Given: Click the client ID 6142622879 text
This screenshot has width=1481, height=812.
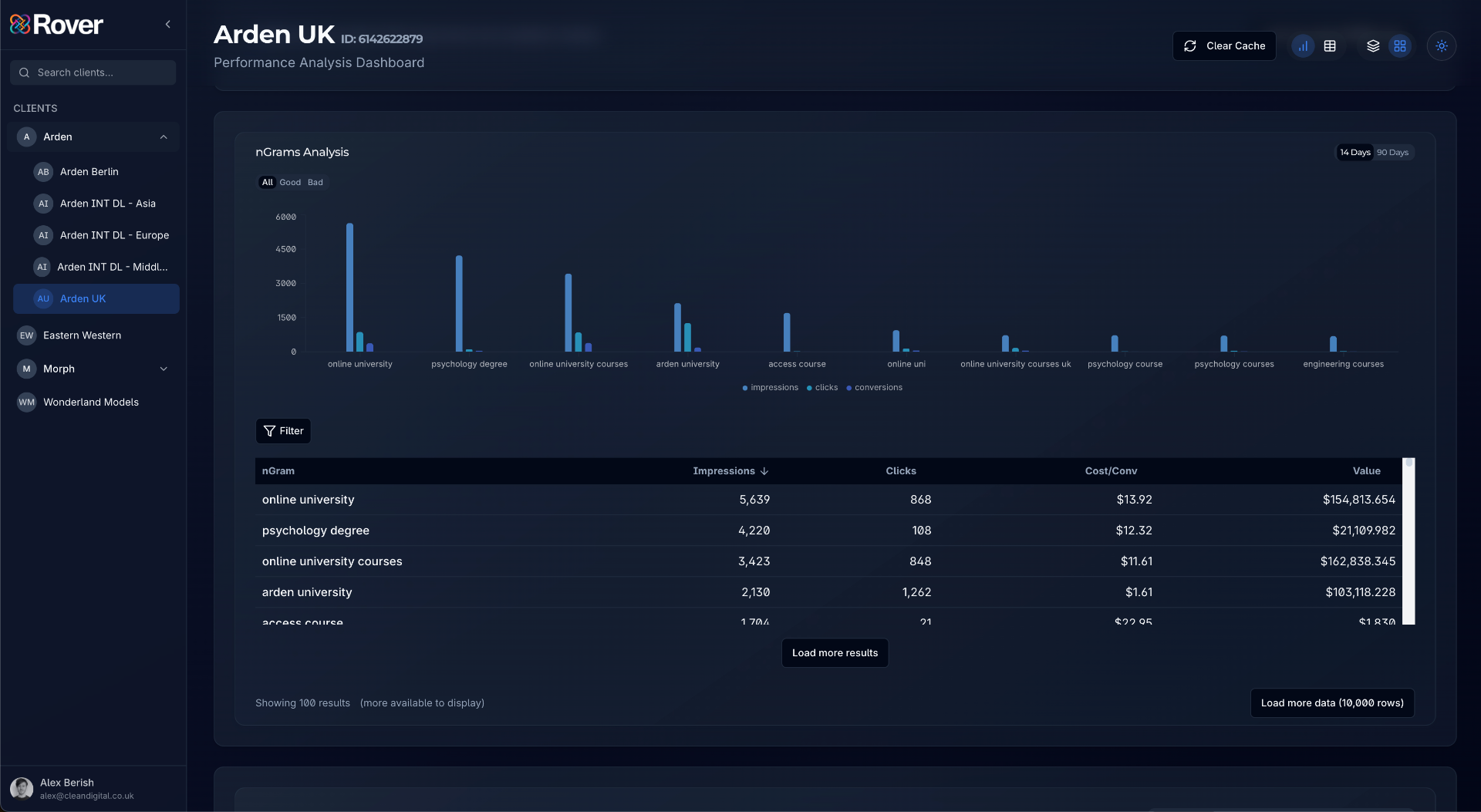Looking at the screenshot, I should (x=382, y=39).
